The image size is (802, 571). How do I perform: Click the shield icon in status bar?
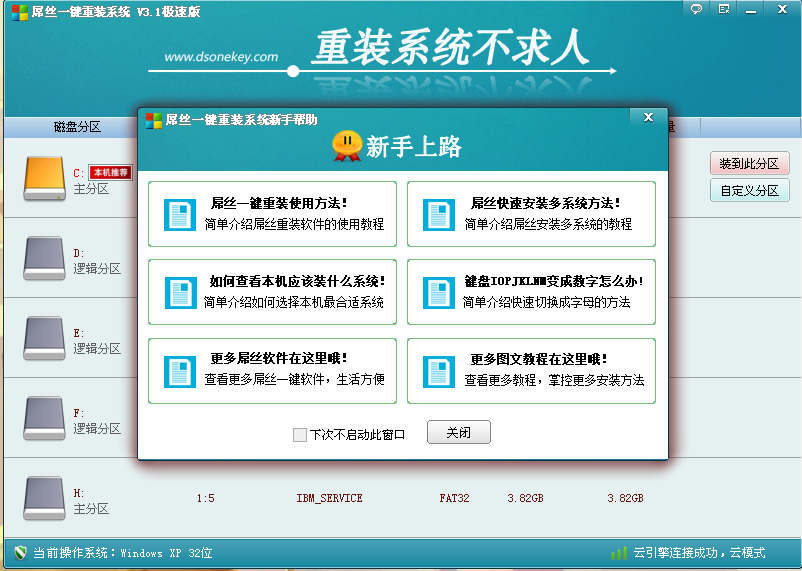pyautogui.click(x=20, y=552)
